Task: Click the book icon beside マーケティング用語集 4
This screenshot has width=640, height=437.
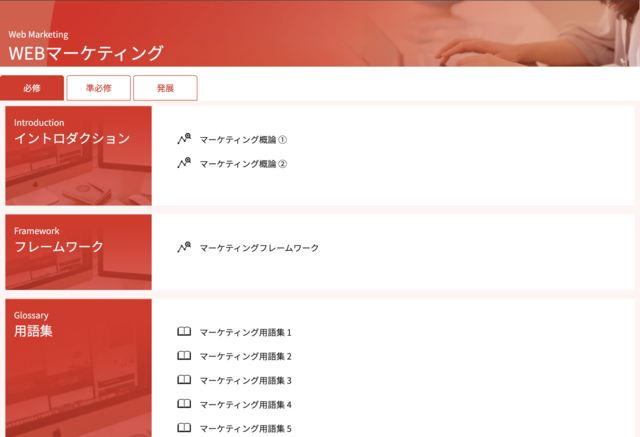Action: [184, 404]
